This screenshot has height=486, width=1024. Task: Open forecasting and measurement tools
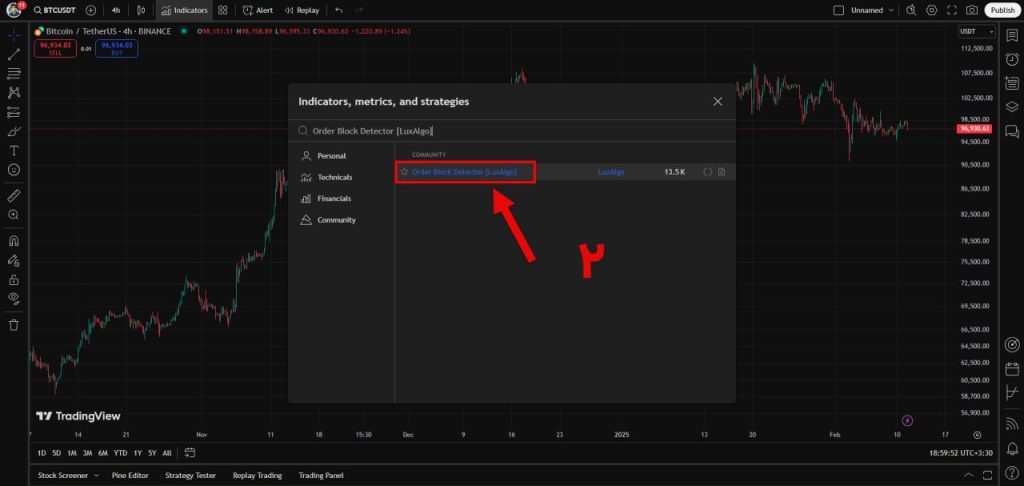point(14,112)
